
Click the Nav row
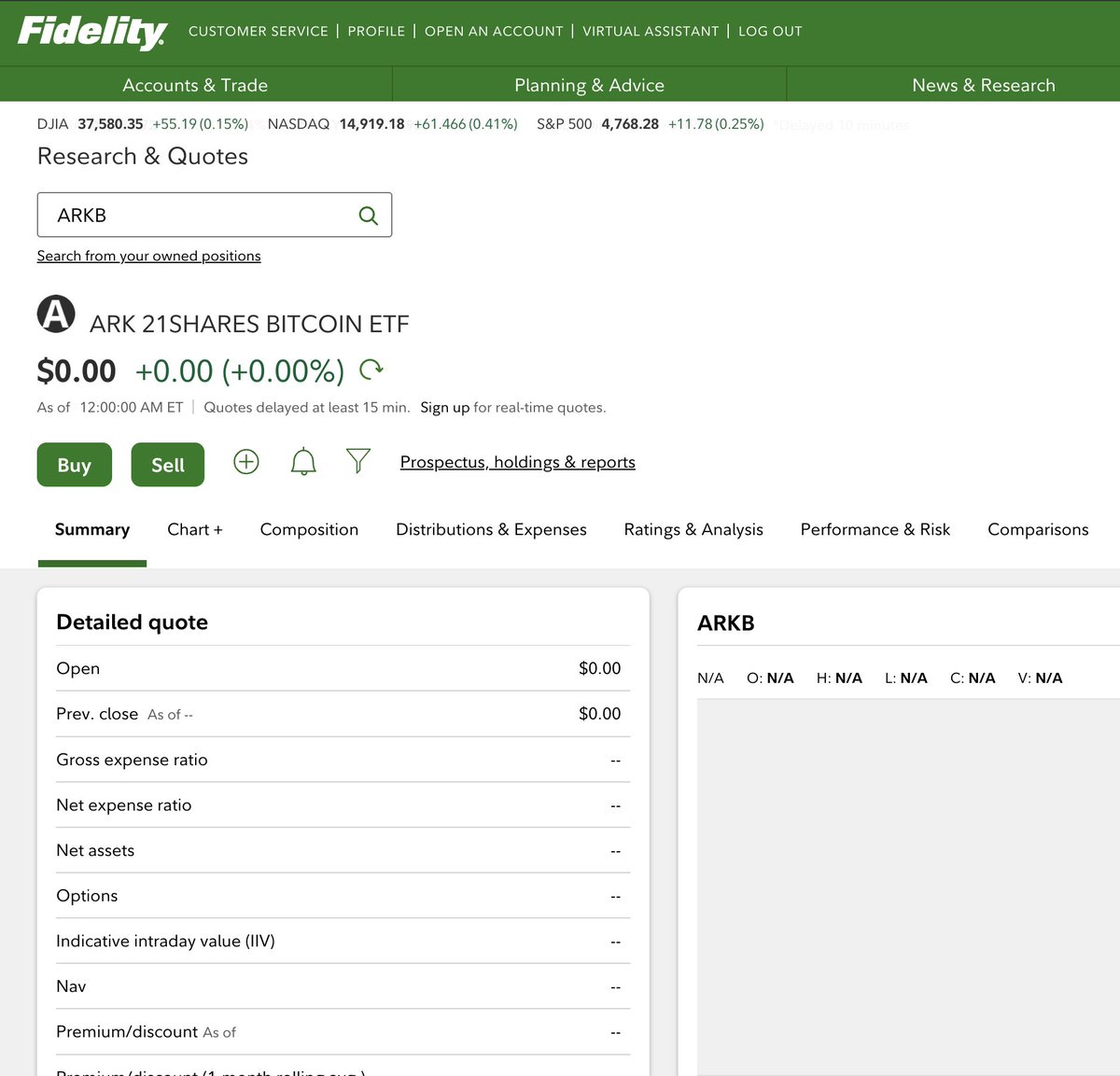coord(343,986)
